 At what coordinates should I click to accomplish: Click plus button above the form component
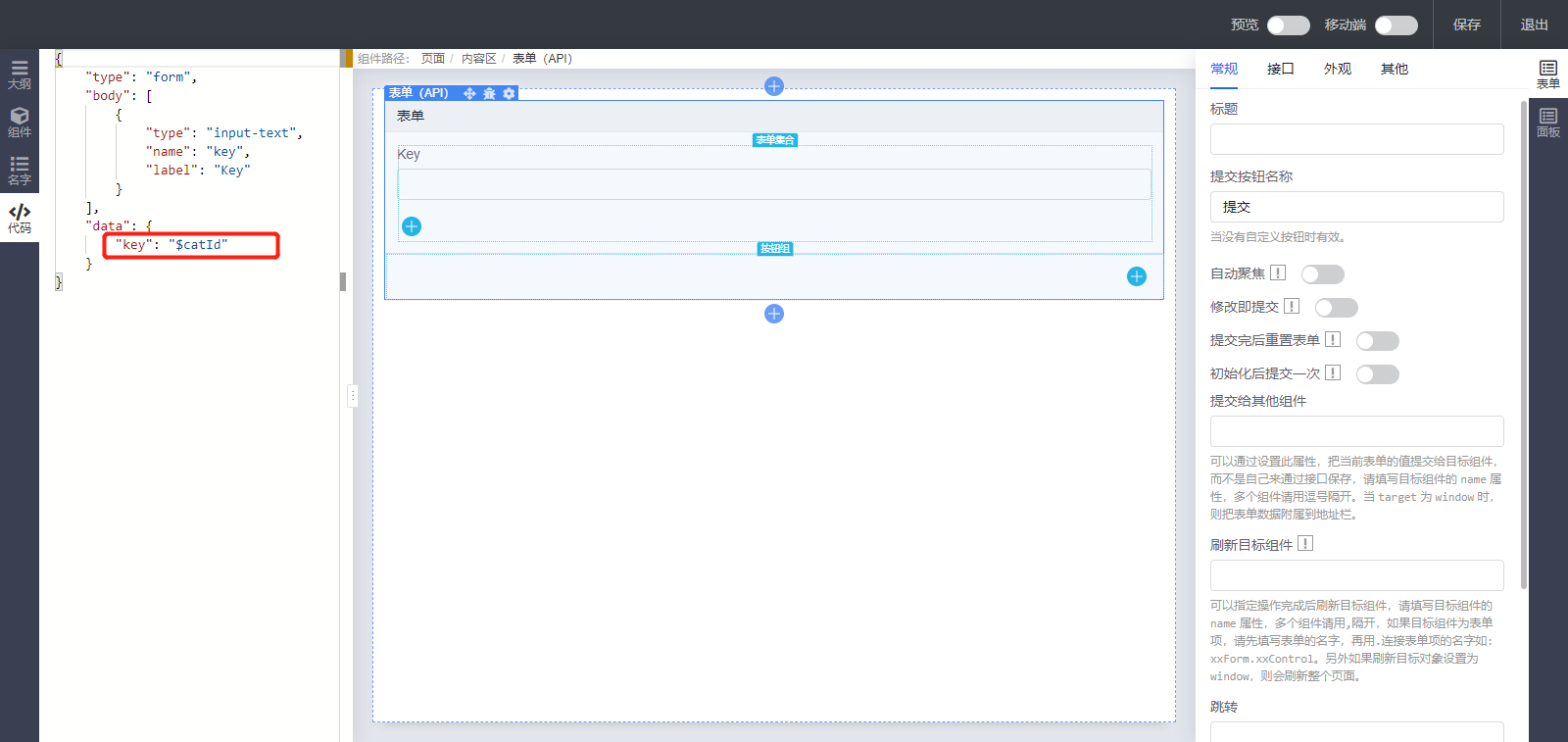pos(774,86)
